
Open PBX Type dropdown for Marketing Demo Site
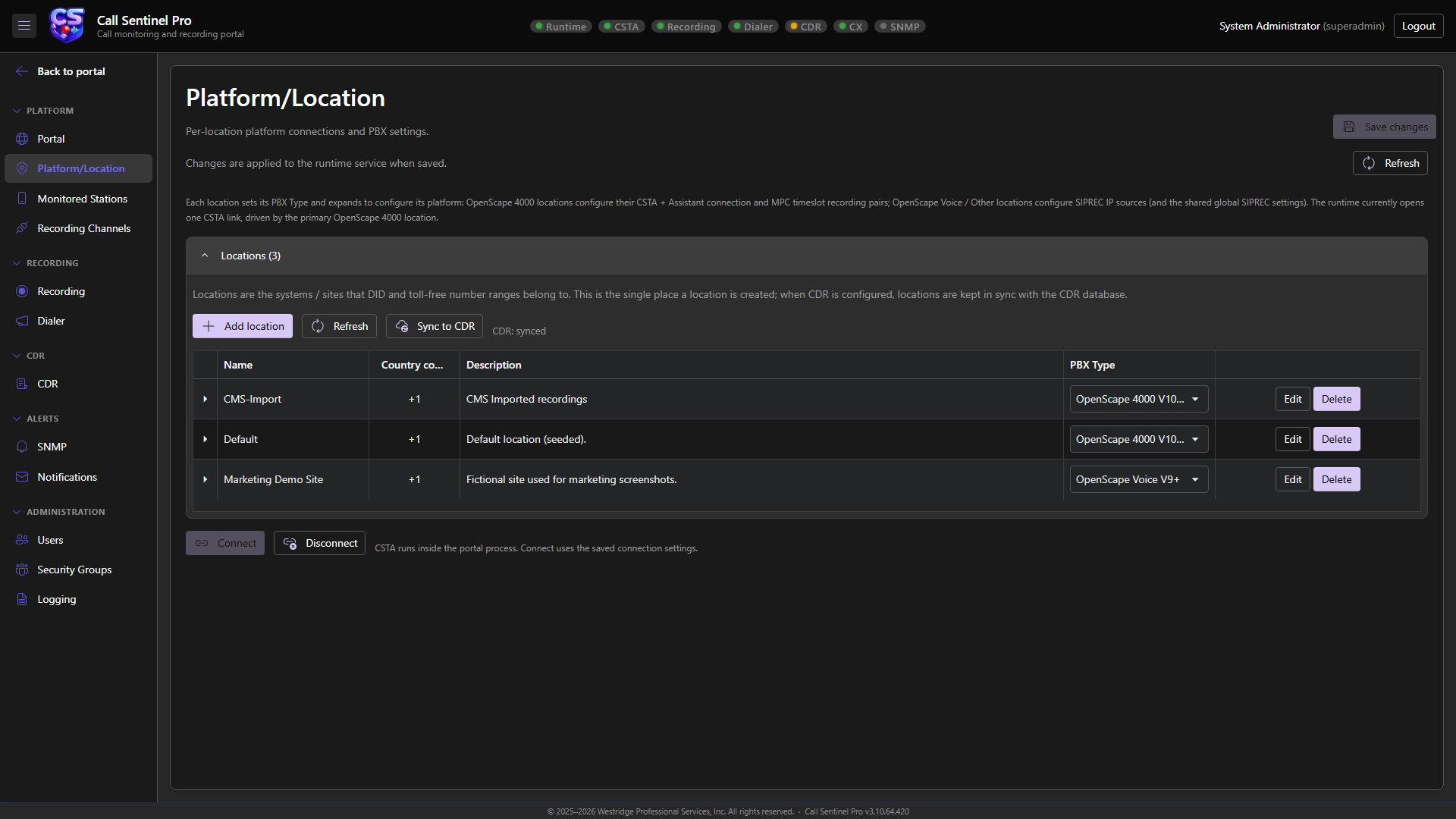1139,479
